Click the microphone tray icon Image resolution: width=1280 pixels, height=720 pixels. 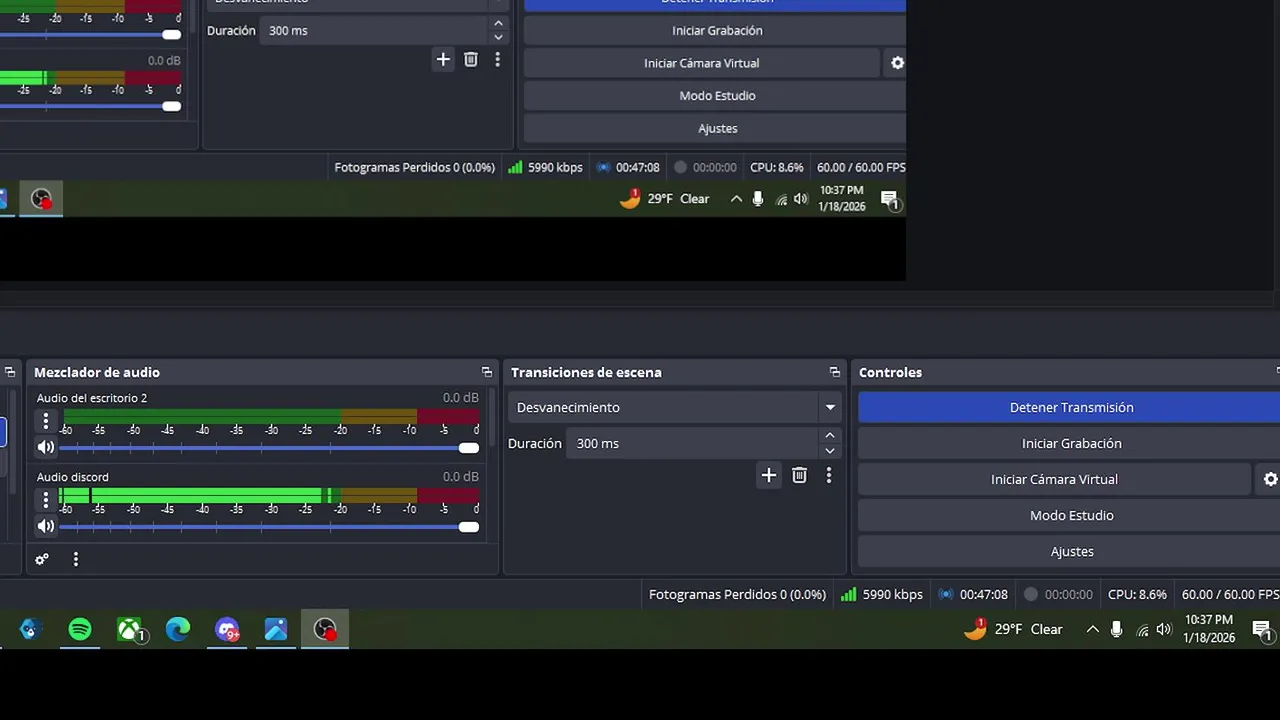click(x=1116, y=629)
